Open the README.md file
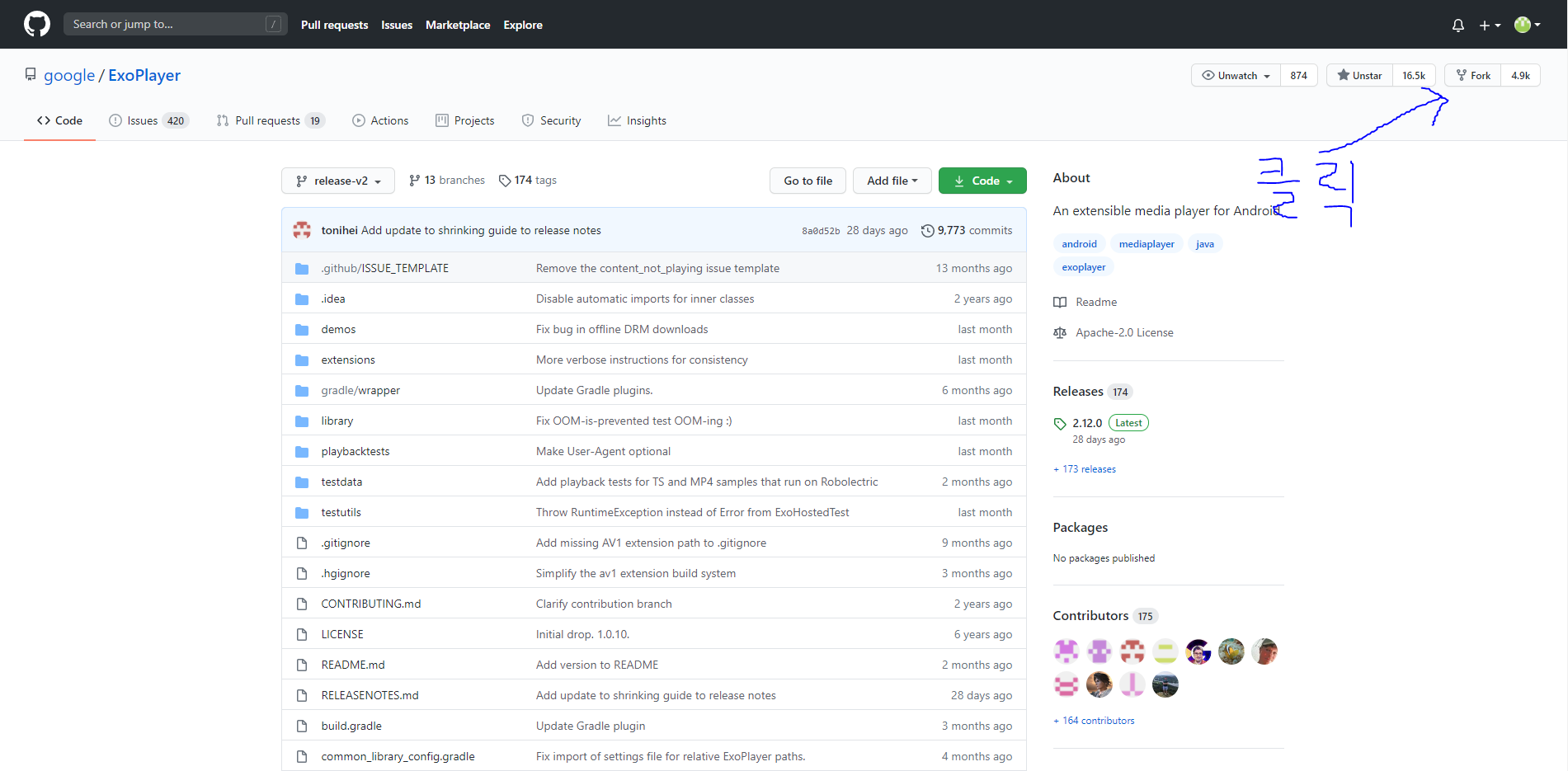Viewport: 1568px width, 771px height. (x=353, y=665)
